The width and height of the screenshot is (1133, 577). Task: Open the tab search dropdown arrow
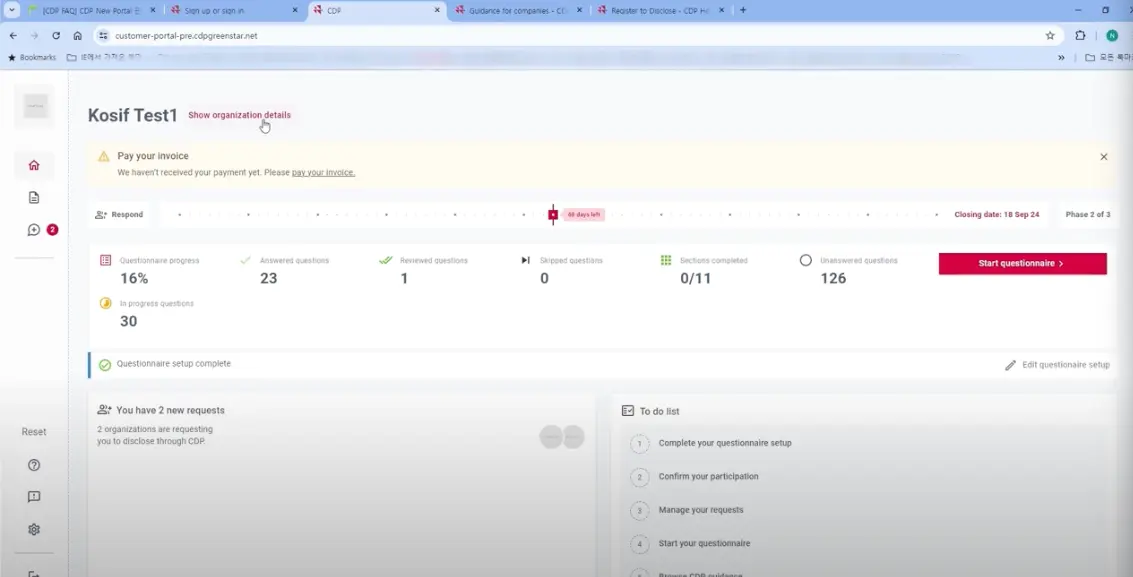coord(11,10)
